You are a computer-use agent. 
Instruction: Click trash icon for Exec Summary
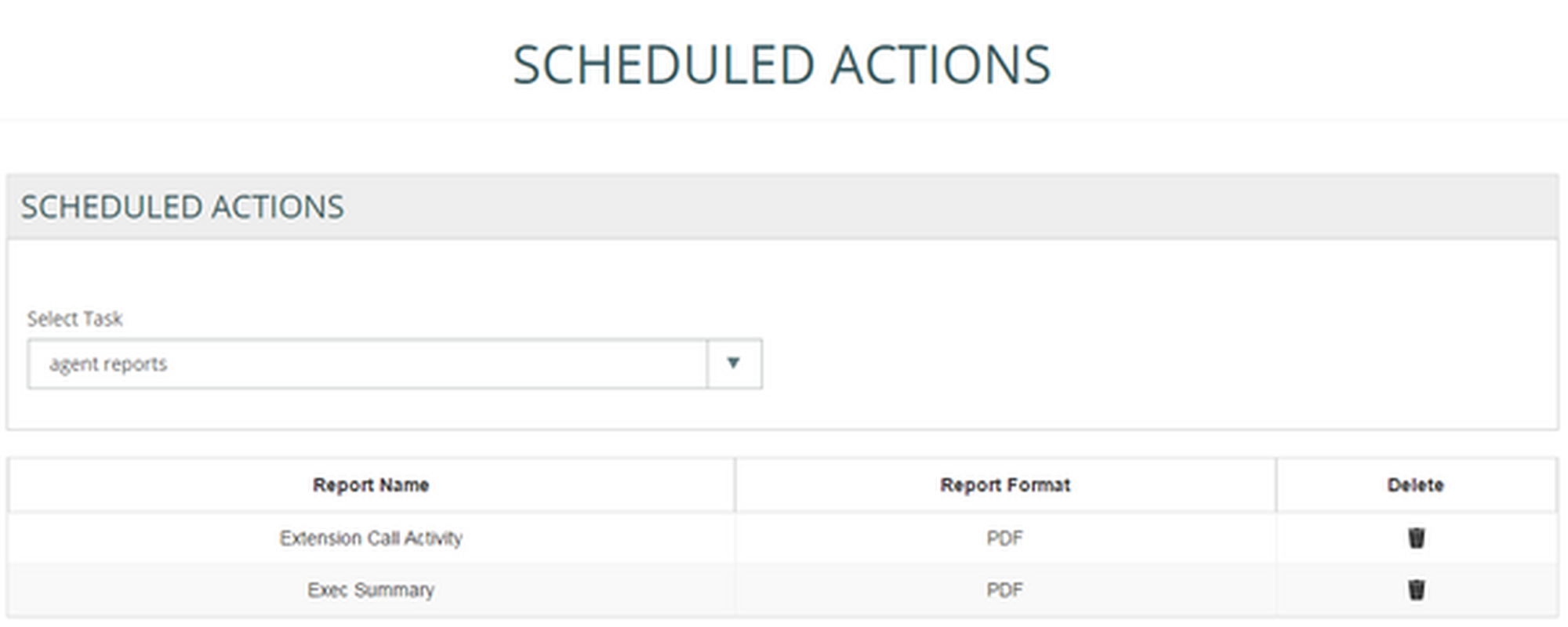point(1416,589)
